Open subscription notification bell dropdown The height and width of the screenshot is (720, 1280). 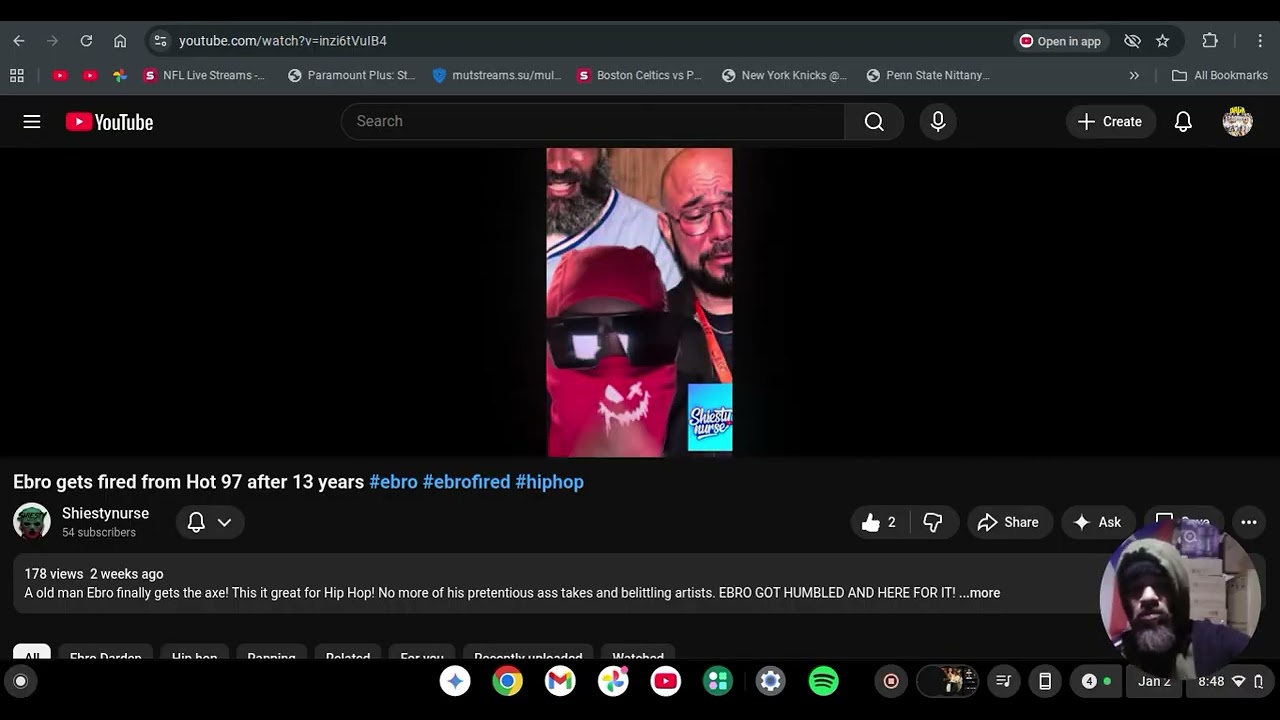click(x=210, y=522)
